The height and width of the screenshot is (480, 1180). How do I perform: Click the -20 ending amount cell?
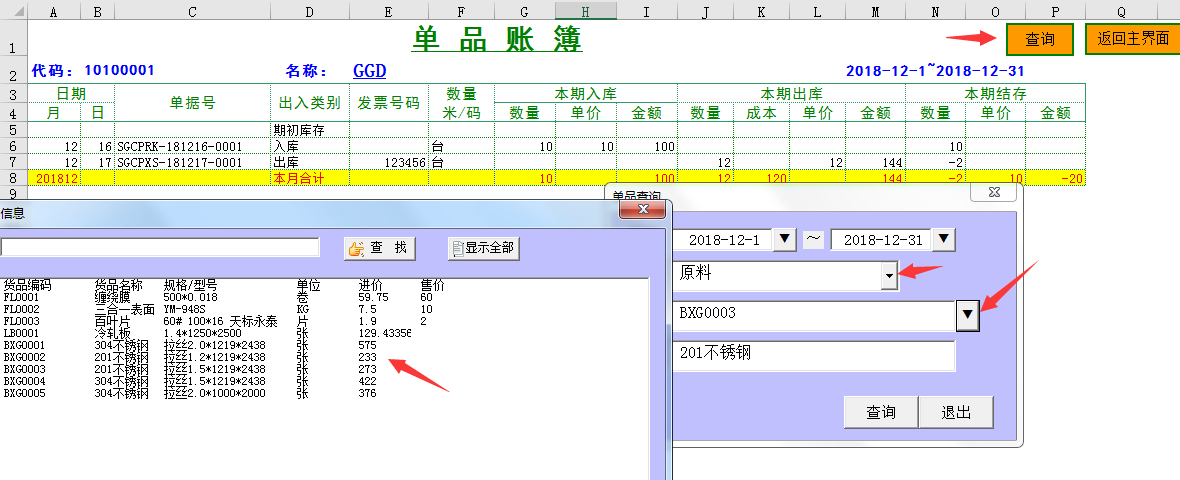1055,178
